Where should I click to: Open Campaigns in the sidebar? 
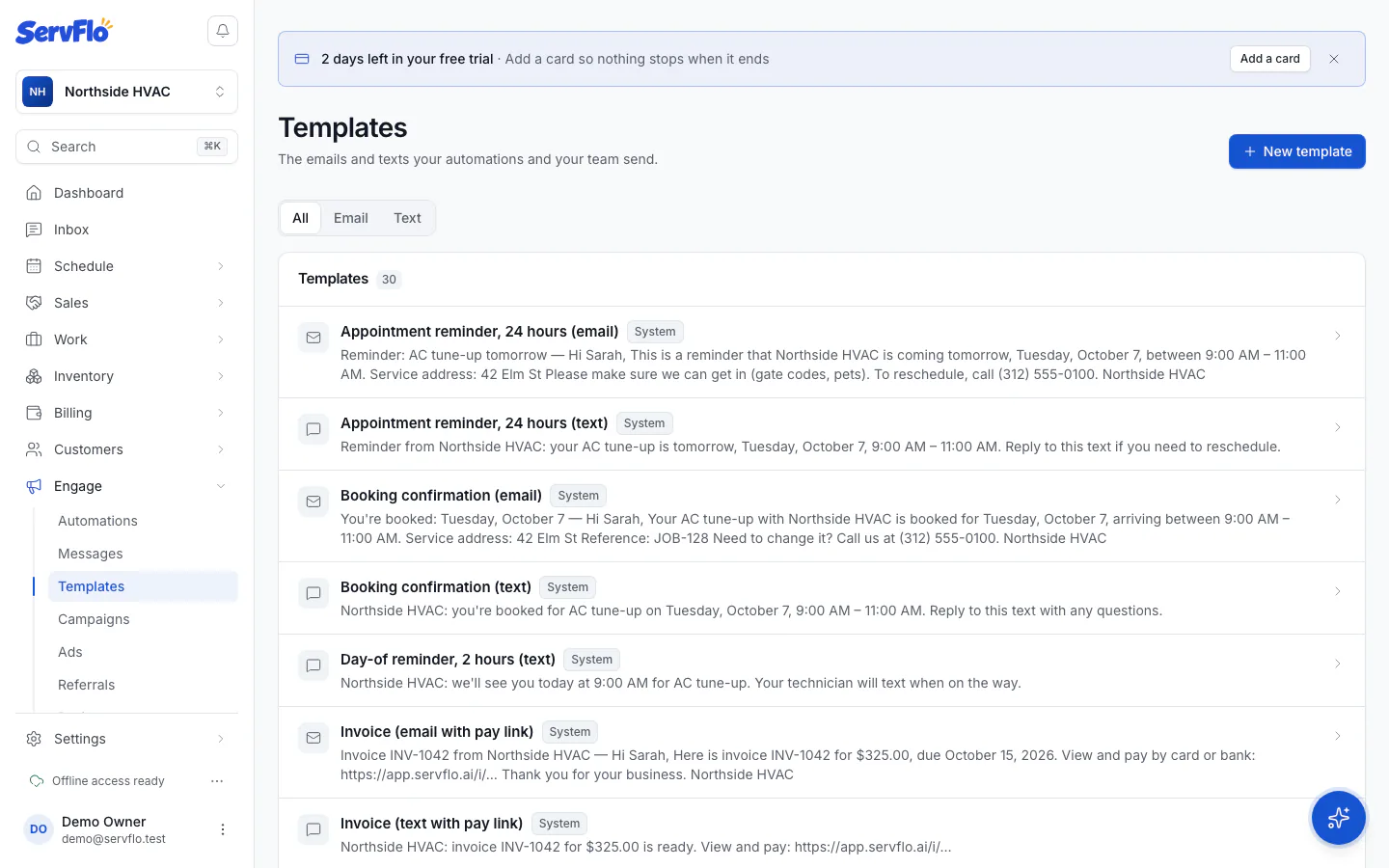143,619
